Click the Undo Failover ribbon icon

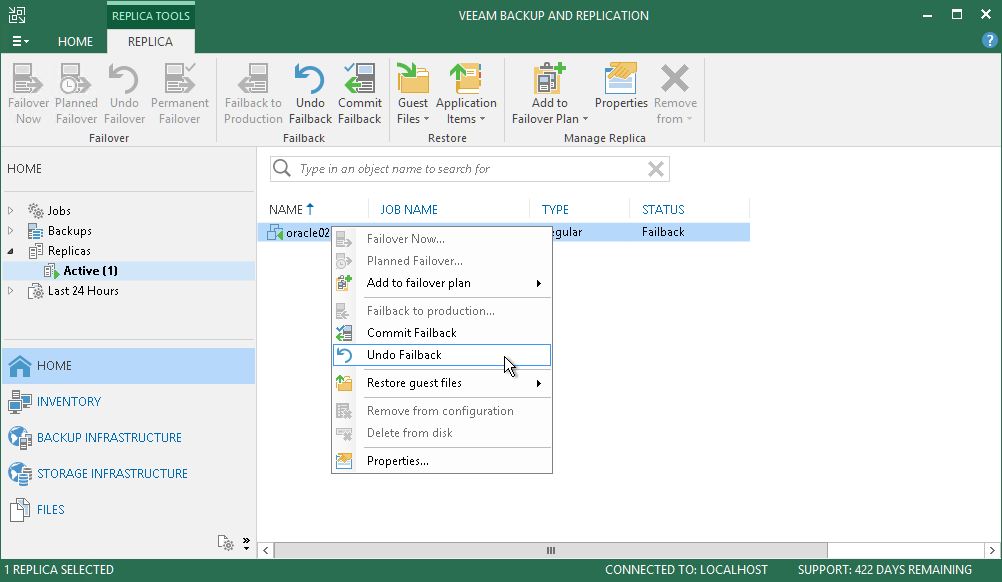click(x=124, y=93)
